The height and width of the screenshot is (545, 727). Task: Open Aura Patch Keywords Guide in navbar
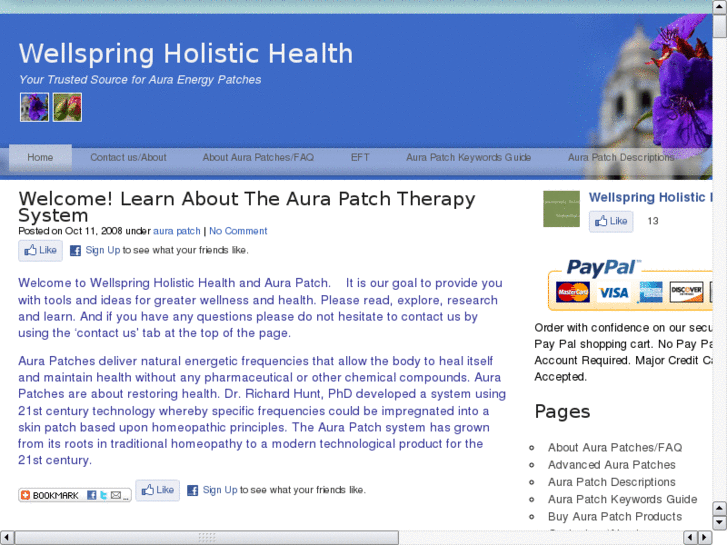(469, 158)
